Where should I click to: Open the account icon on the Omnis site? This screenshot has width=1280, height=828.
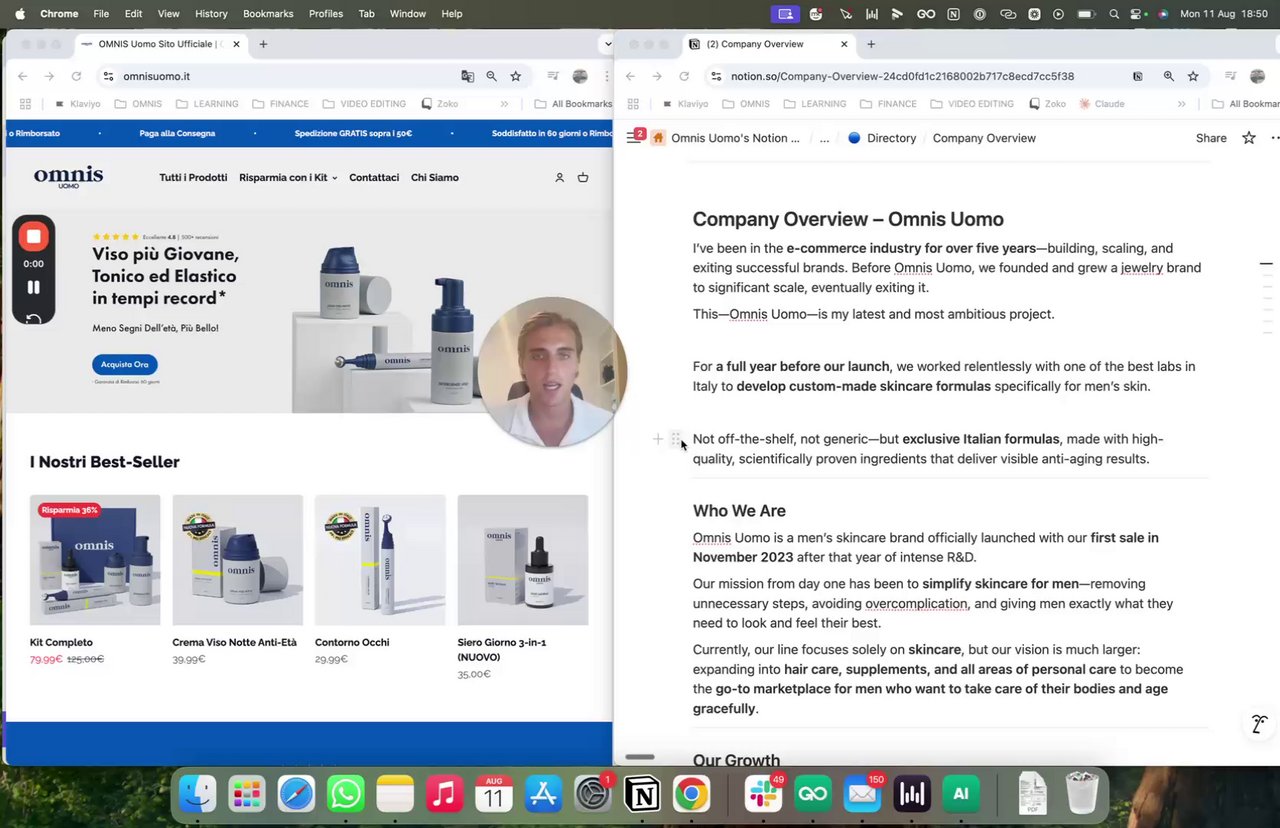click(559, 177)
